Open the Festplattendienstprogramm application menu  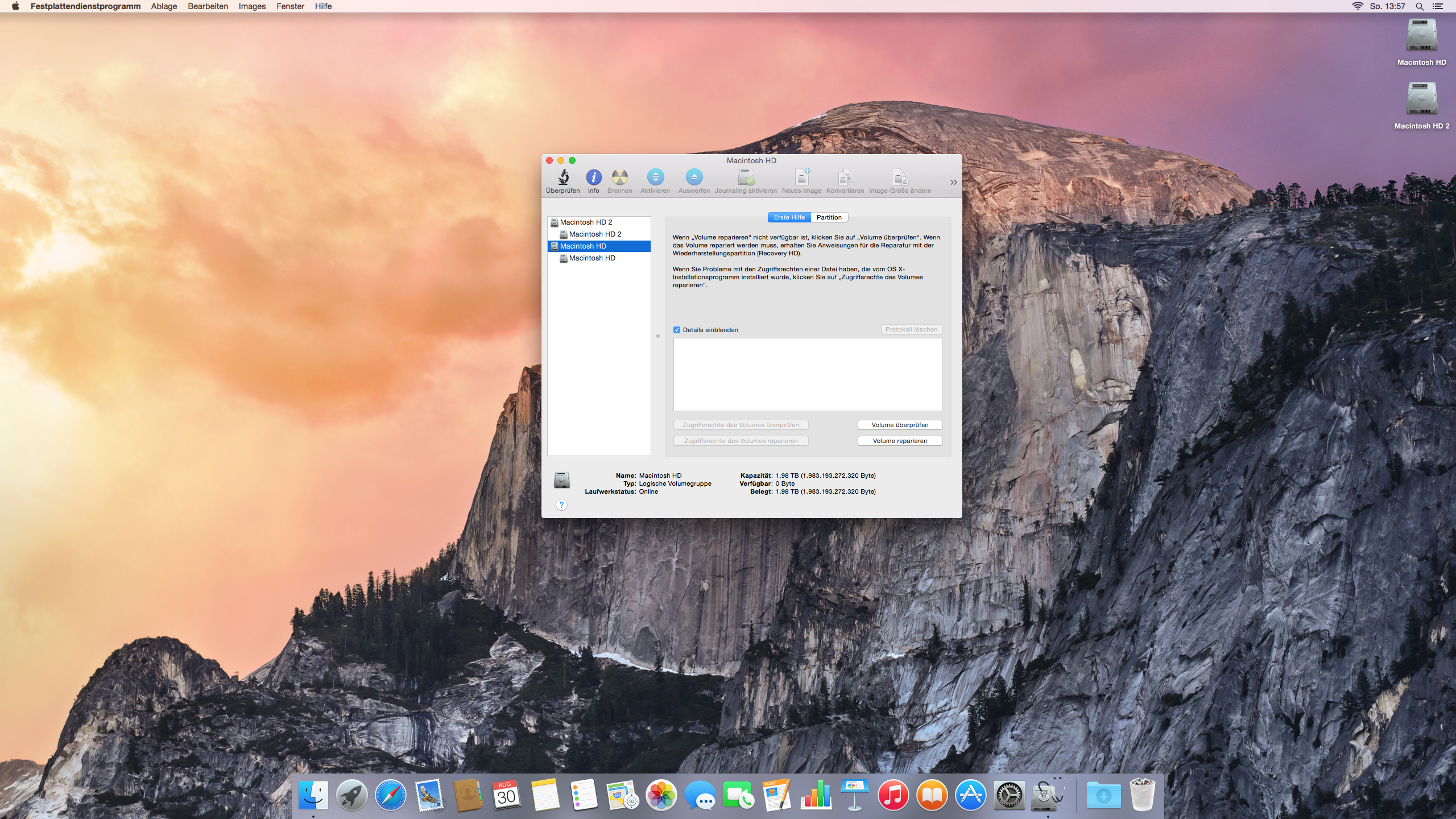pos(85,6)
